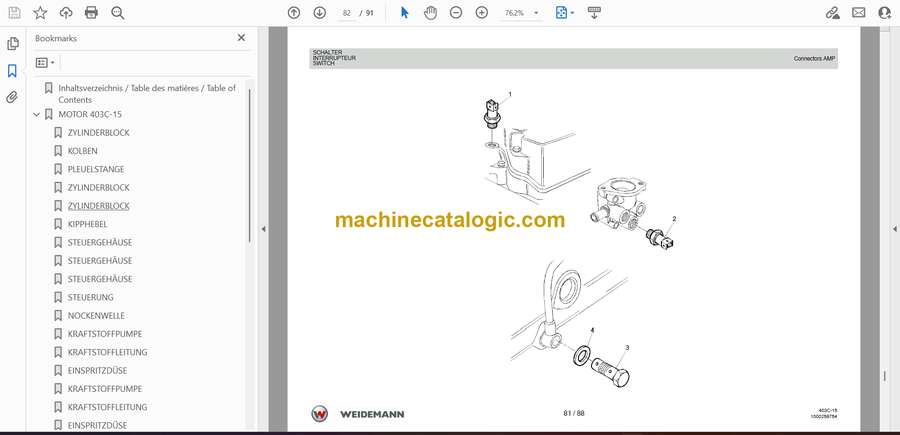Viewport: 900px width, 435px height.
Task: Click the page number field showing 82
Action: [x=346, y=13]
